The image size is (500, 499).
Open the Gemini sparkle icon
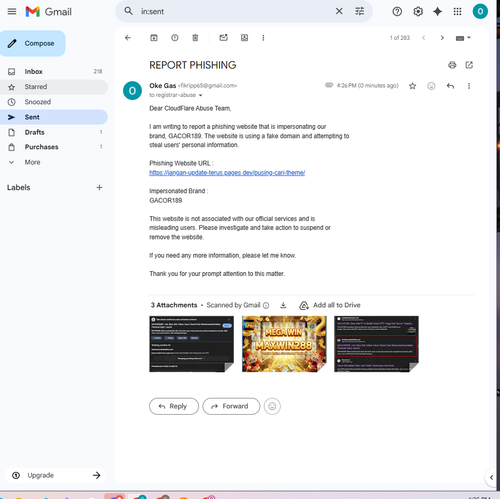coord(437,12)
